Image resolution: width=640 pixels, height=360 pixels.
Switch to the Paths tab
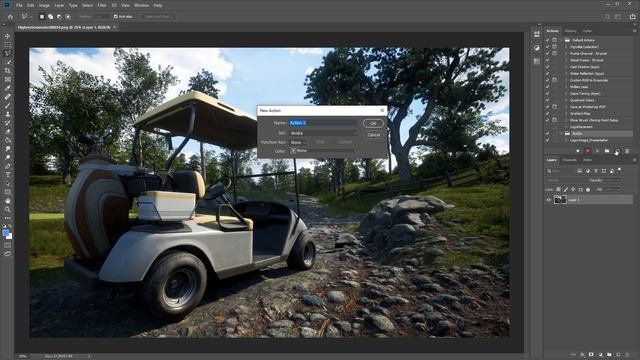tap(587, 160)
